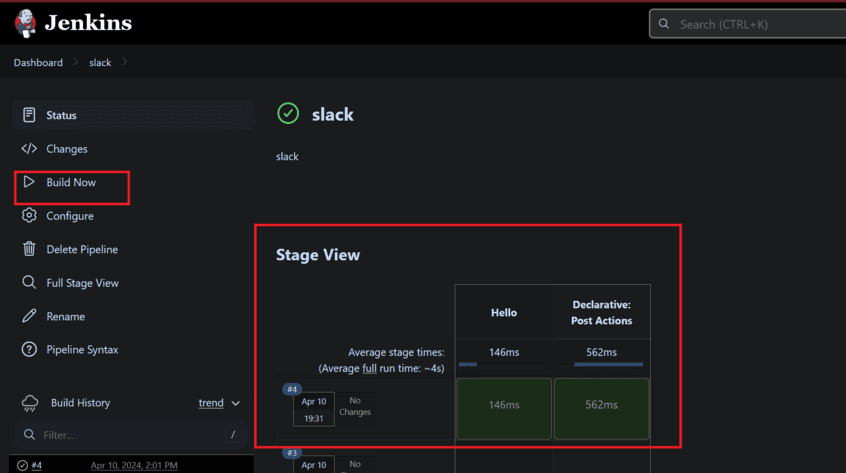Click the Status document icon

[29, 115]
